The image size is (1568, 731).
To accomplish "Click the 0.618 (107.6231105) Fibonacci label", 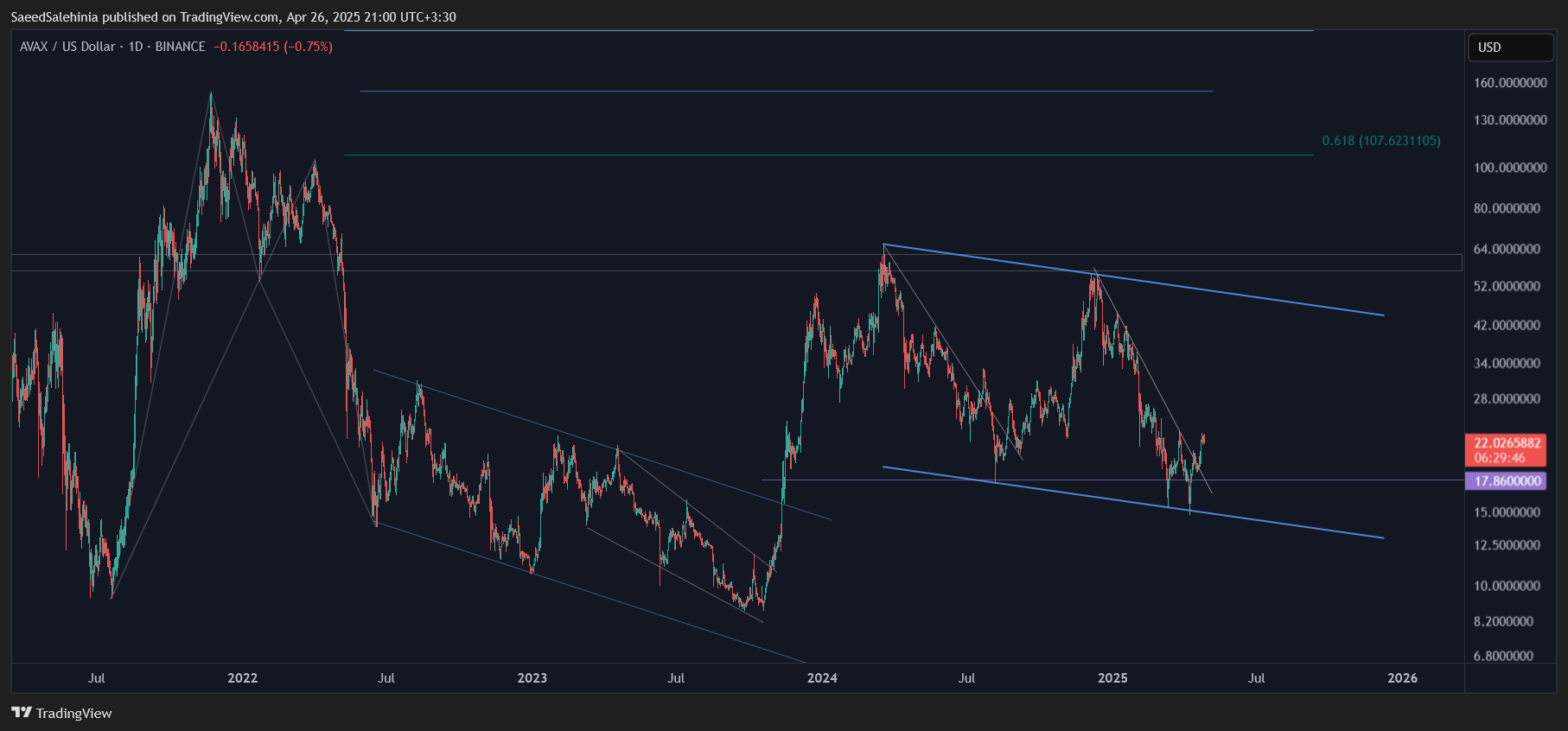I will pyautogui.click(x=1381, y=141).
